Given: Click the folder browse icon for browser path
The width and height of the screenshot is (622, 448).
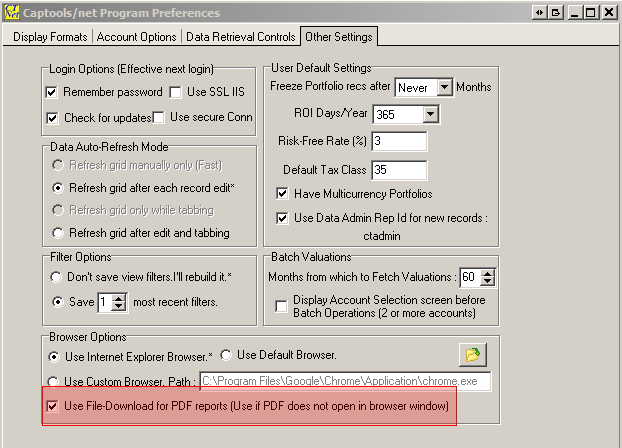Looking at the screenshot, I should (472, 354).
